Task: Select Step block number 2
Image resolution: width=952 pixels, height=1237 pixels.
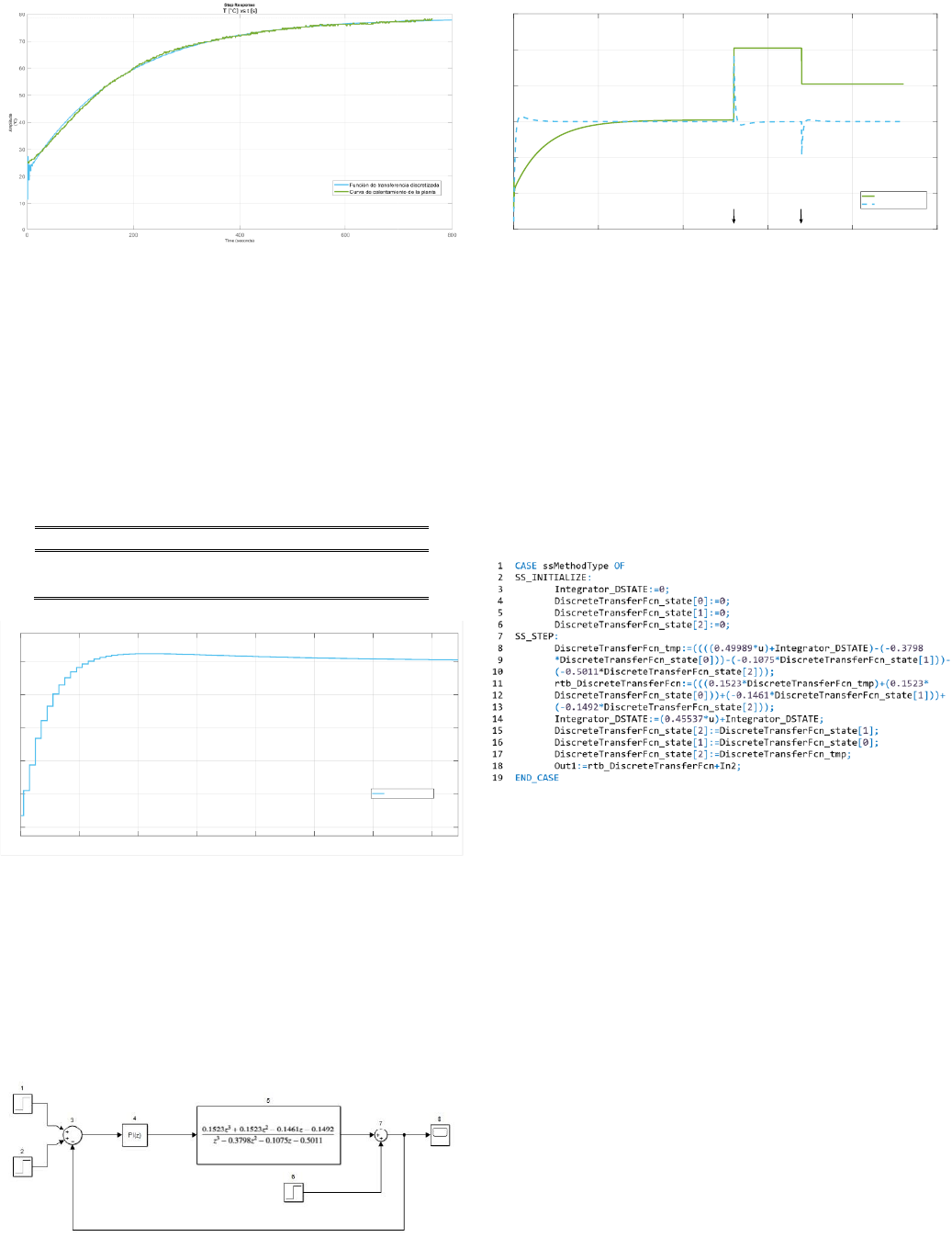Action: tap(23, 1166)
